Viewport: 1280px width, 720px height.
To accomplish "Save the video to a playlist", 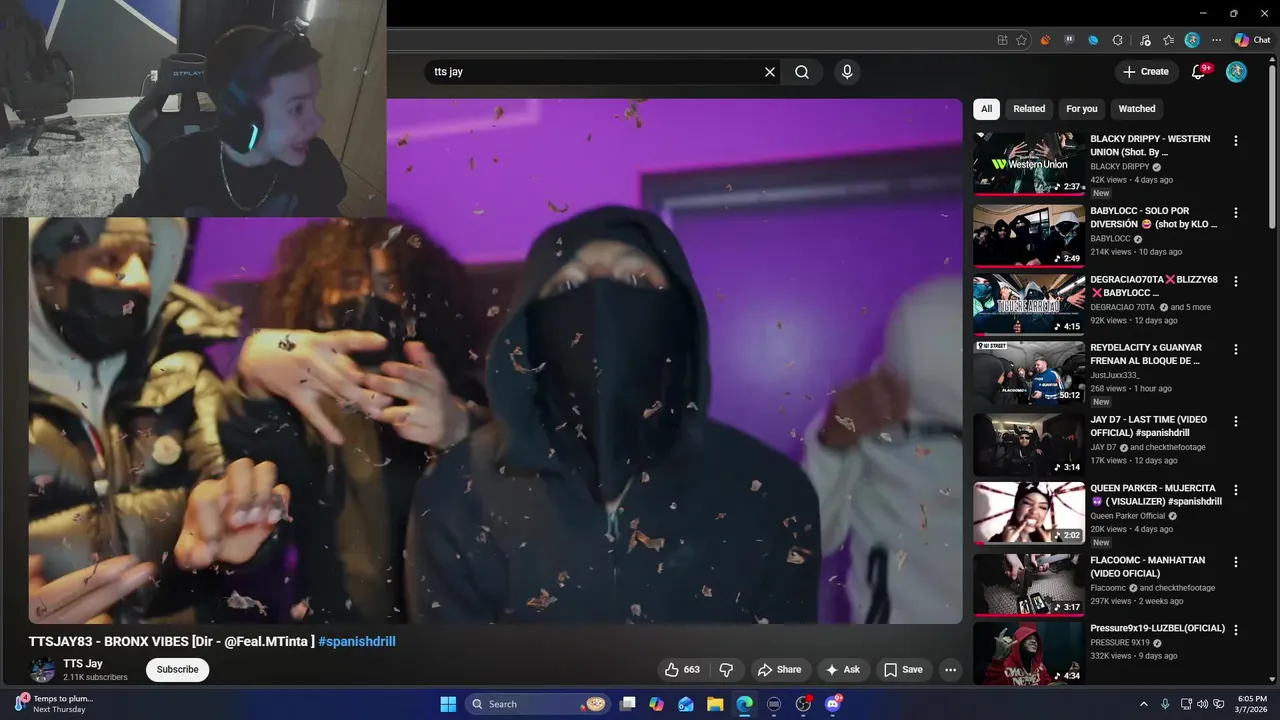I will pos(903,670).
